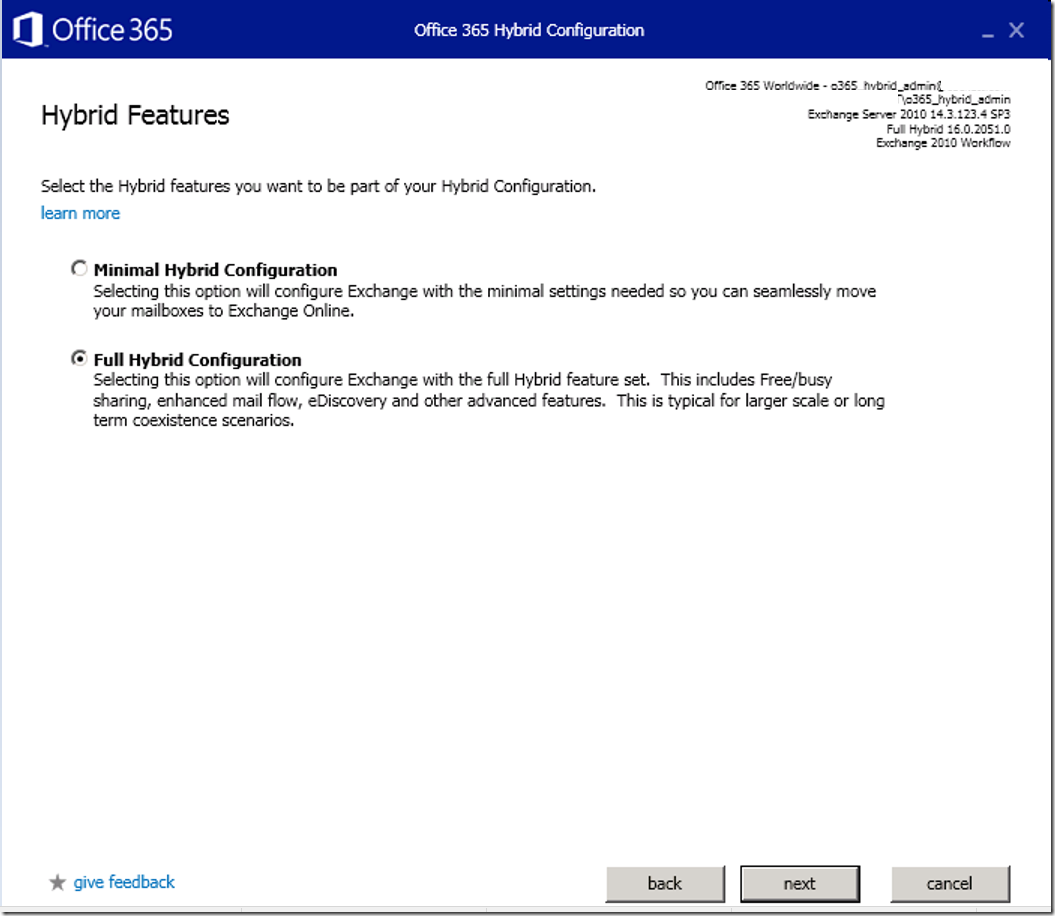Click the Hybrid Features heading
Screen dimensions: 1055x916
tap(135, 115)
